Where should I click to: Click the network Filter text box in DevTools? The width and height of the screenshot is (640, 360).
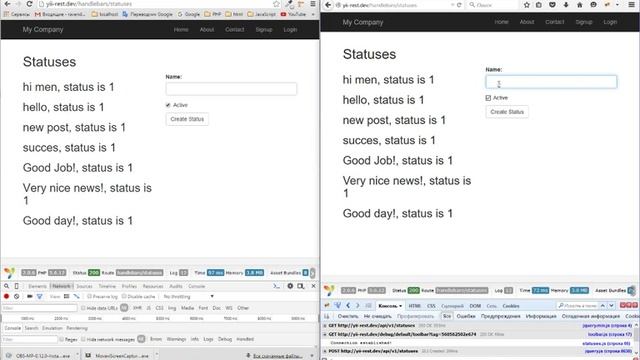click(39, 308)
